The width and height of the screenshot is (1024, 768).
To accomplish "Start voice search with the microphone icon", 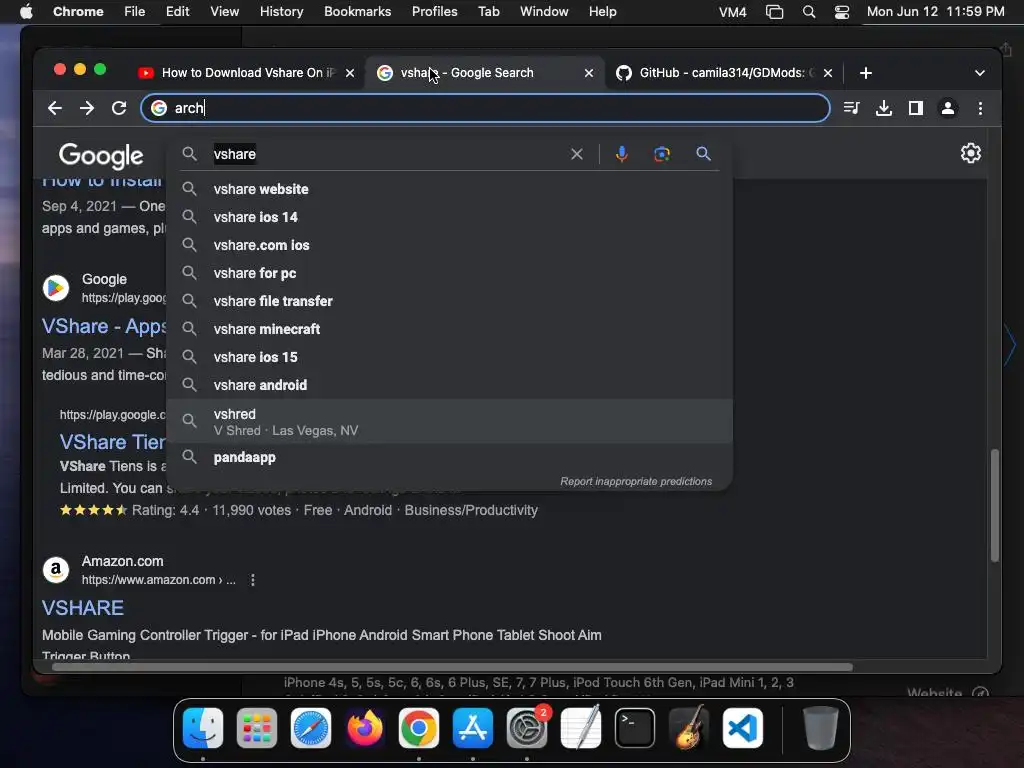I will [622, 154].
